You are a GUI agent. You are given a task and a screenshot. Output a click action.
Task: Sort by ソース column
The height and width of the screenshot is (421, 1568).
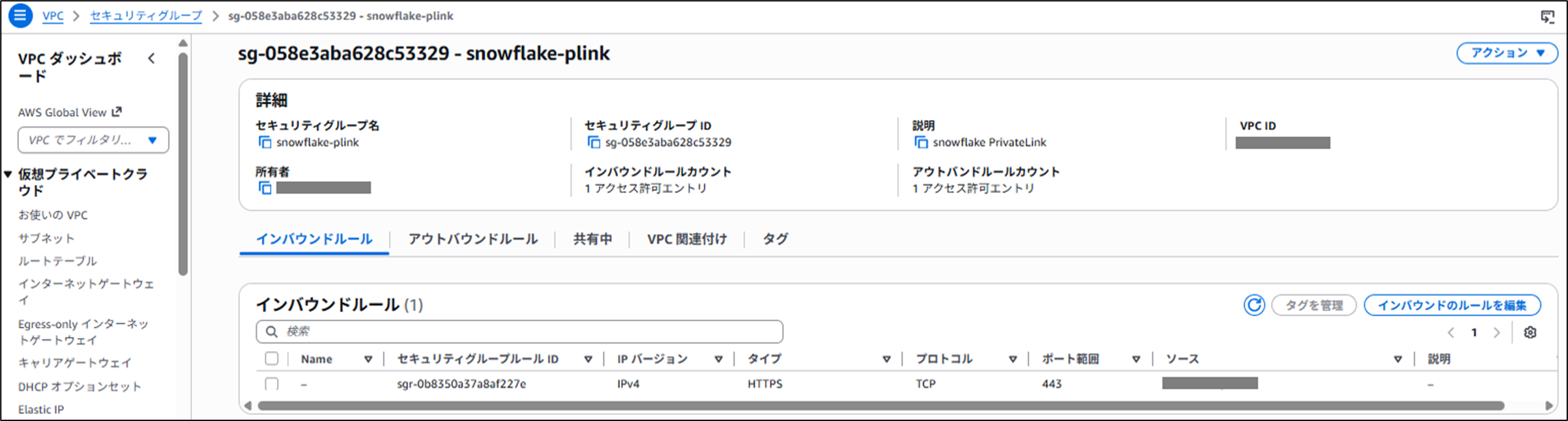[1397, 359]
